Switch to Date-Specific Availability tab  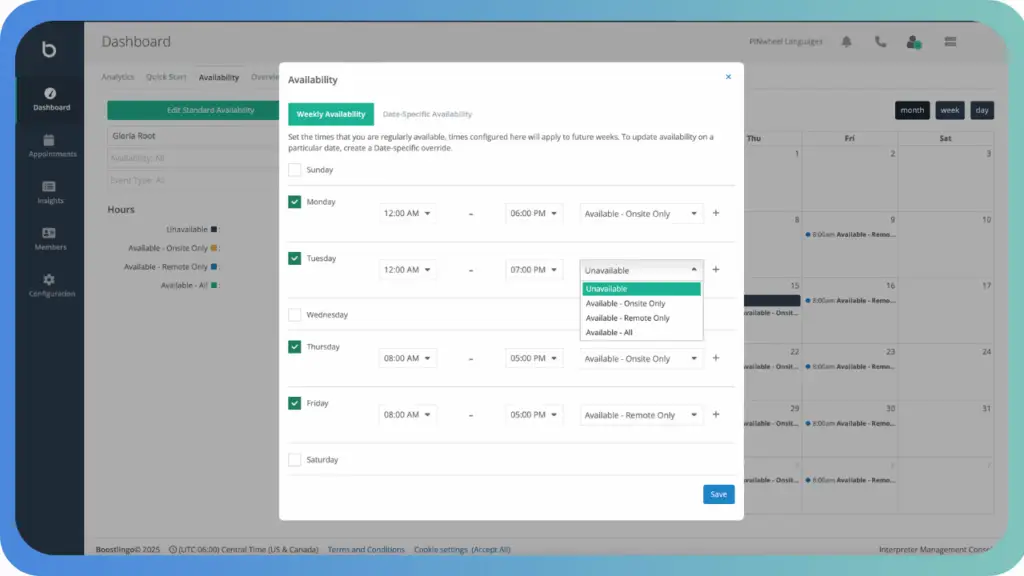coord(427,114)
